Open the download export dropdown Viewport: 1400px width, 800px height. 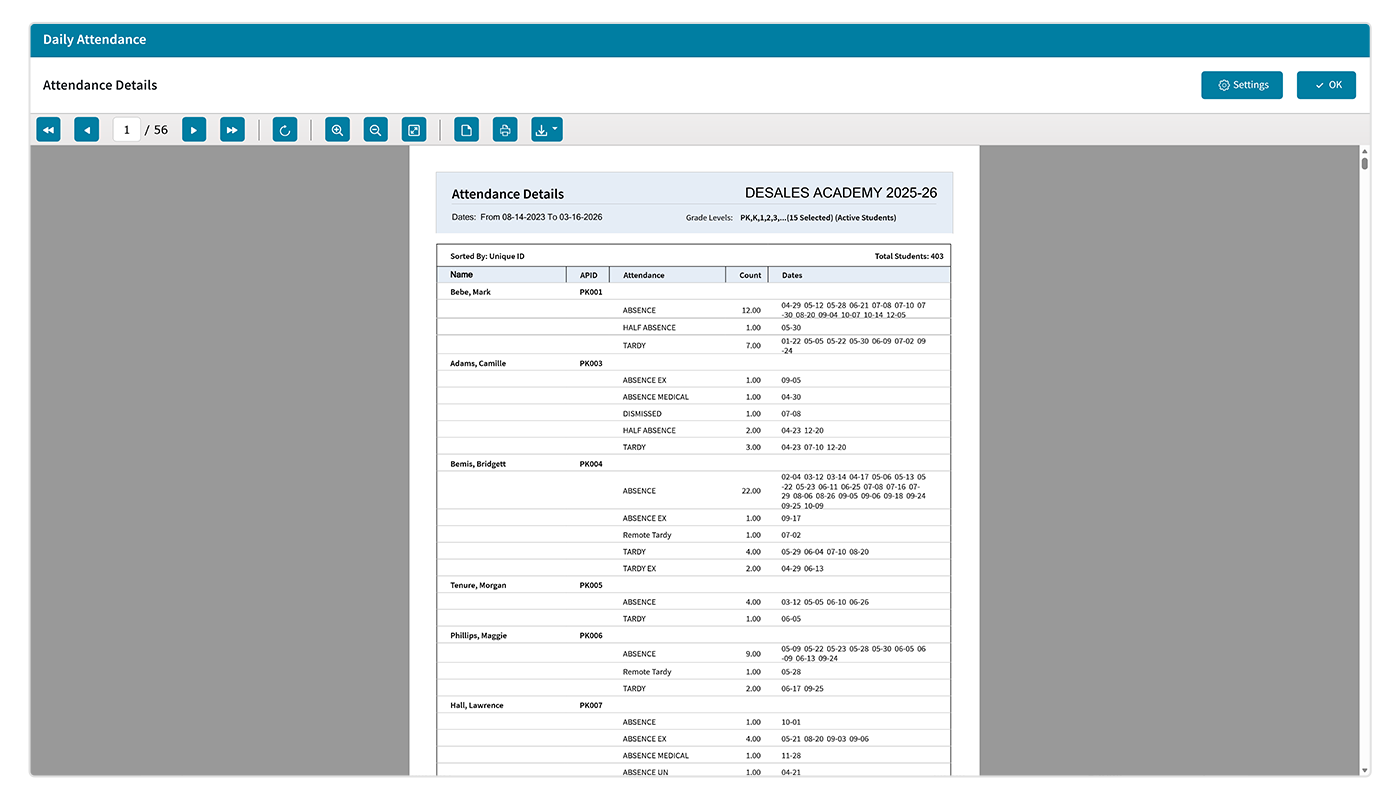tap(547, 129)
